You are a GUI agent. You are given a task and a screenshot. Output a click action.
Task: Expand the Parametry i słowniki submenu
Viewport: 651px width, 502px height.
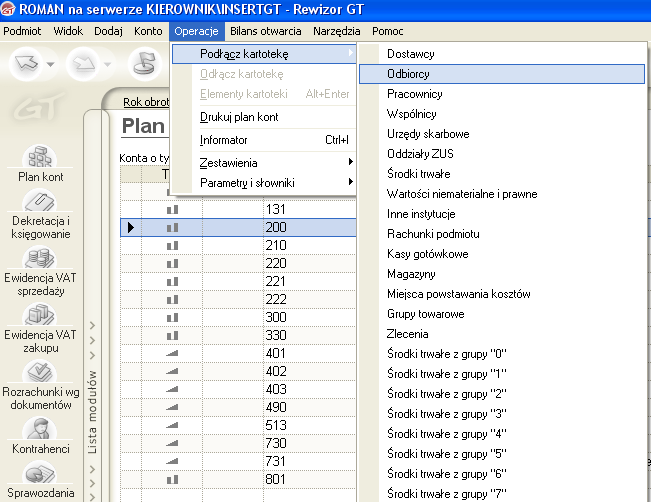click(264, 183)
